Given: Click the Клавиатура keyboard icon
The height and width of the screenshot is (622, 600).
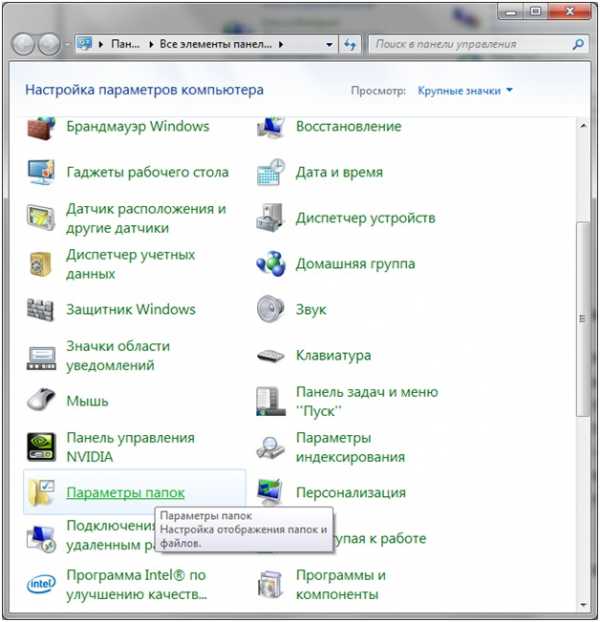Looking at the screenshot, I should click(x=271, y=356).
